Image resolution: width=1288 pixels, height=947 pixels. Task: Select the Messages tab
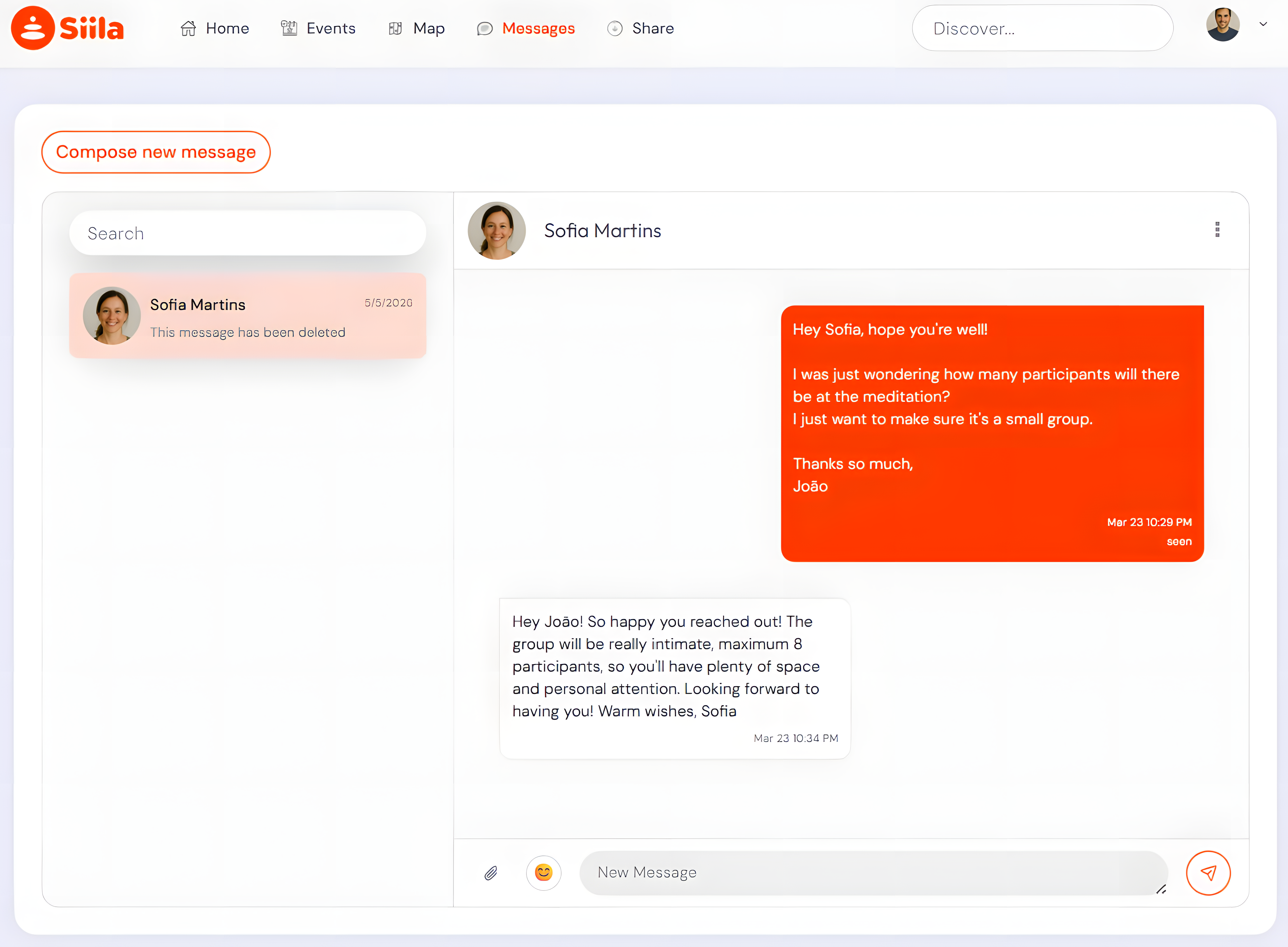(525, 29)
